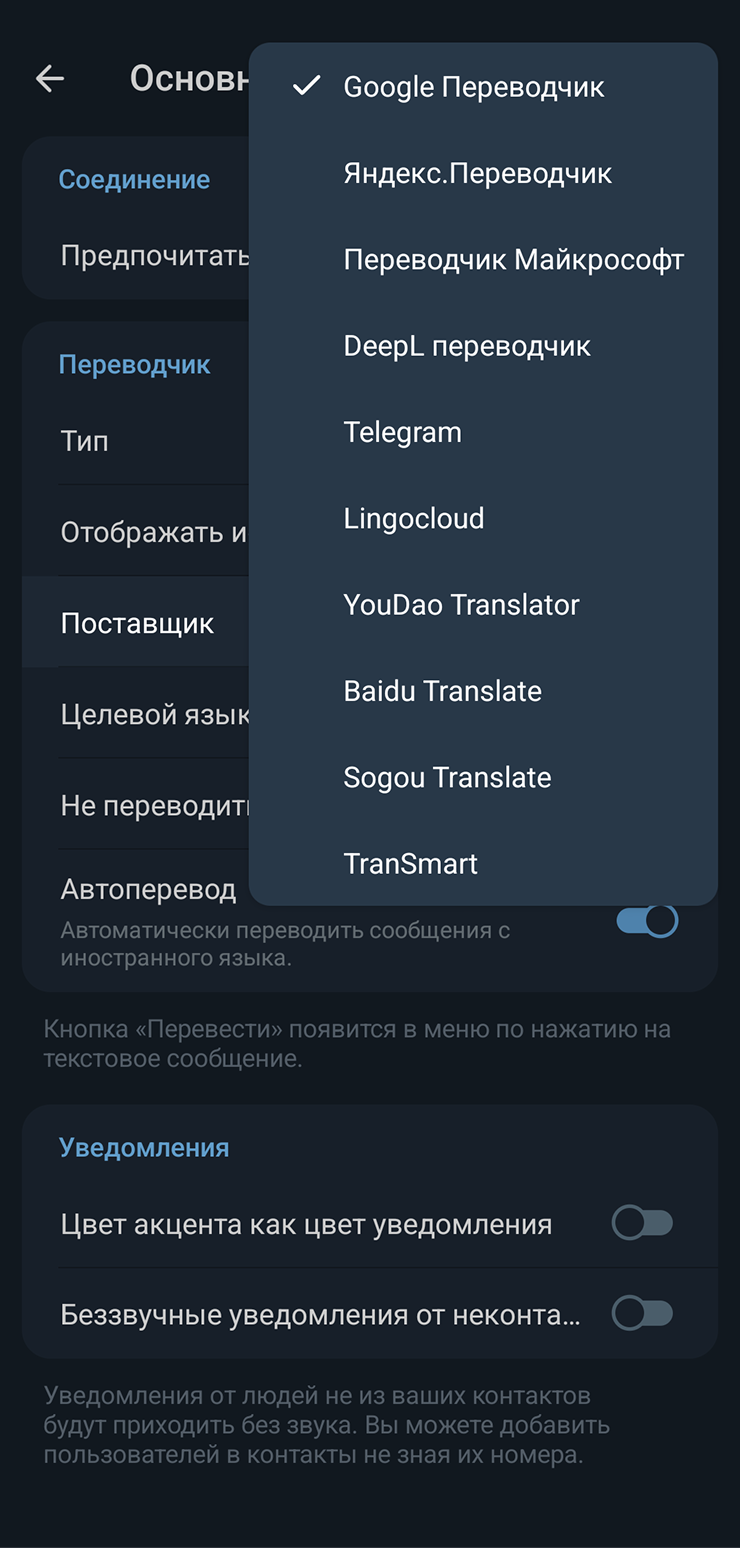
Task: Open the Тип translator setting
Action: point(85,441)
